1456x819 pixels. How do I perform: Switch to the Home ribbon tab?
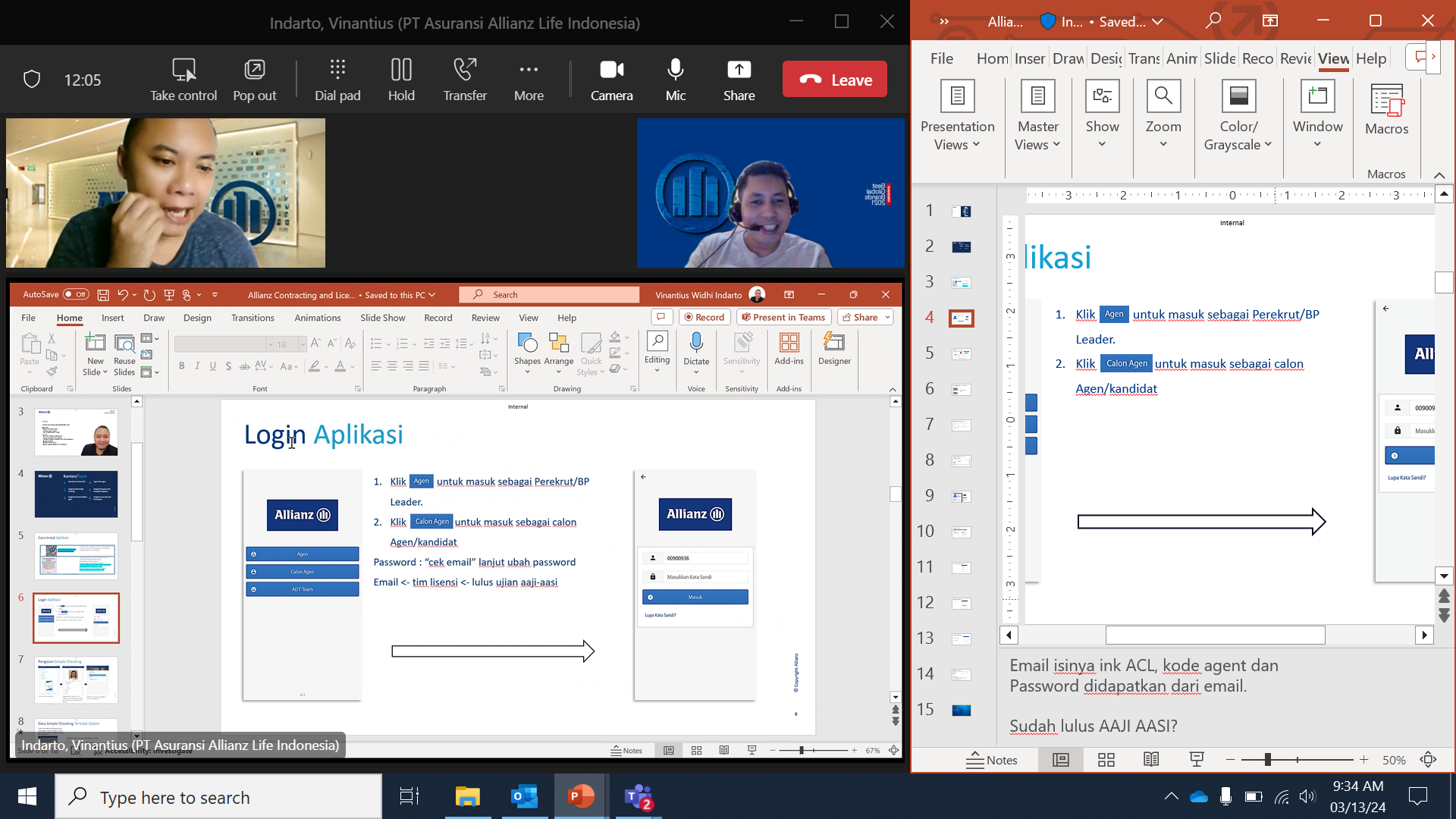pos(992,58)
